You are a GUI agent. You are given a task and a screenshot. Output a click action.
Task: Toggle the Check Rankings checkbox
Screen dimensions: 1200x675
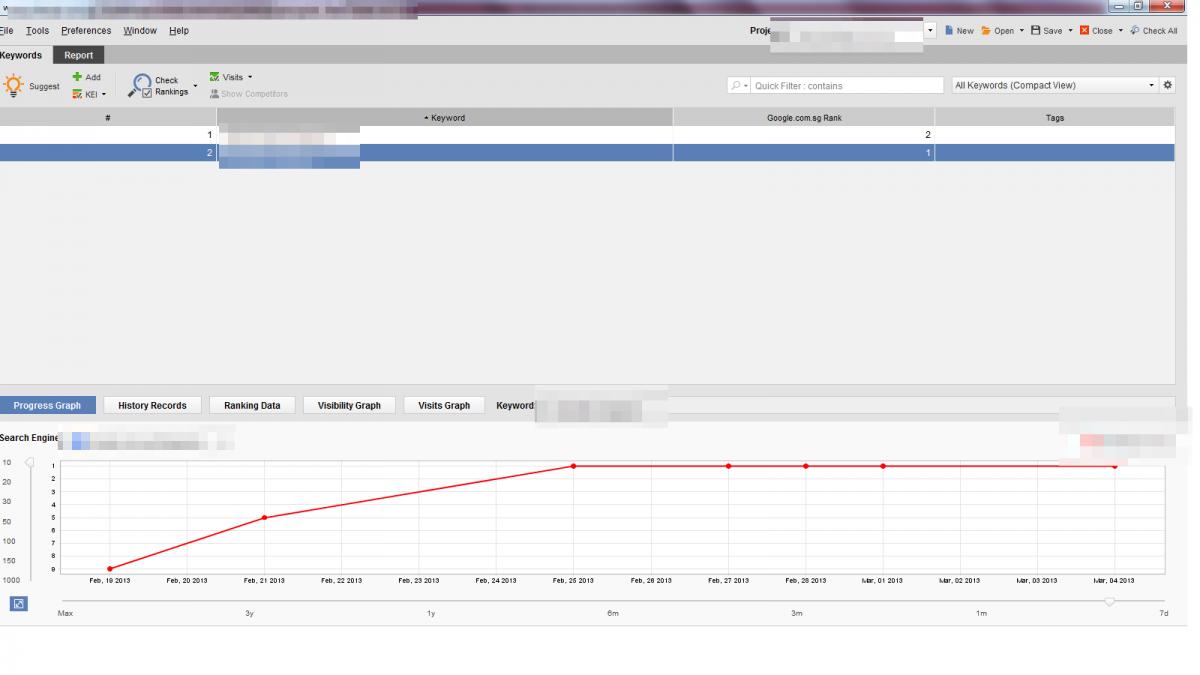point(147,93)
